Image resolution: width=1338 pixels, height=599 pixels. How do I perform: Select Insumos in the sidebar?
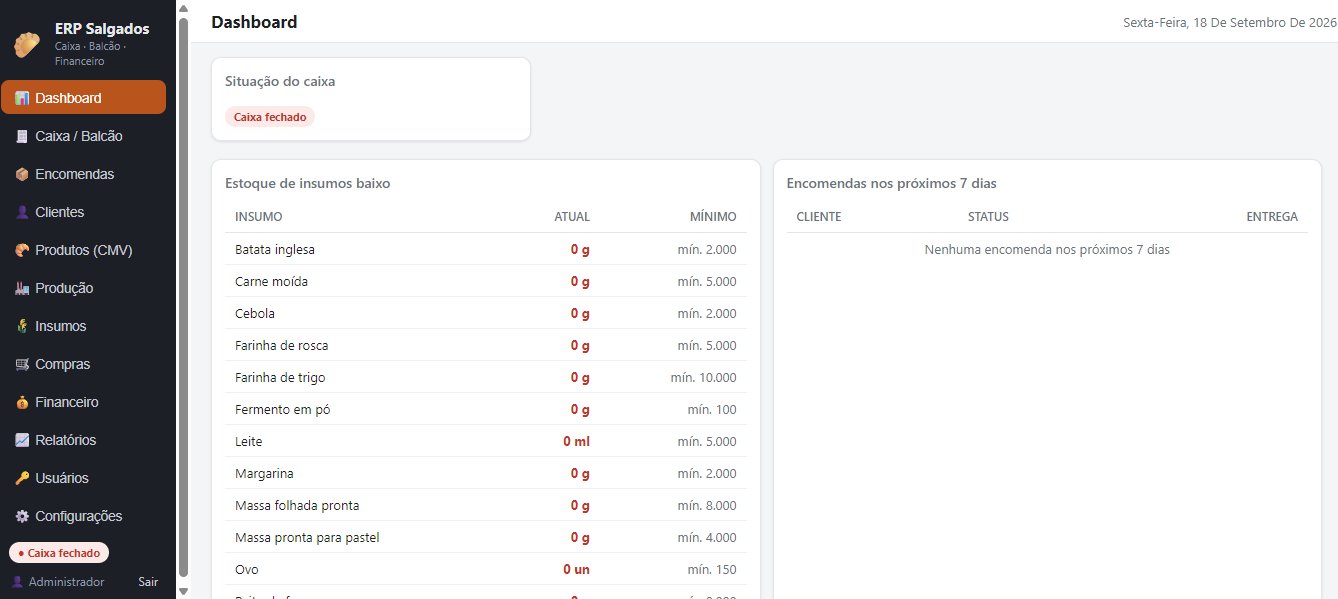(83, 326)
